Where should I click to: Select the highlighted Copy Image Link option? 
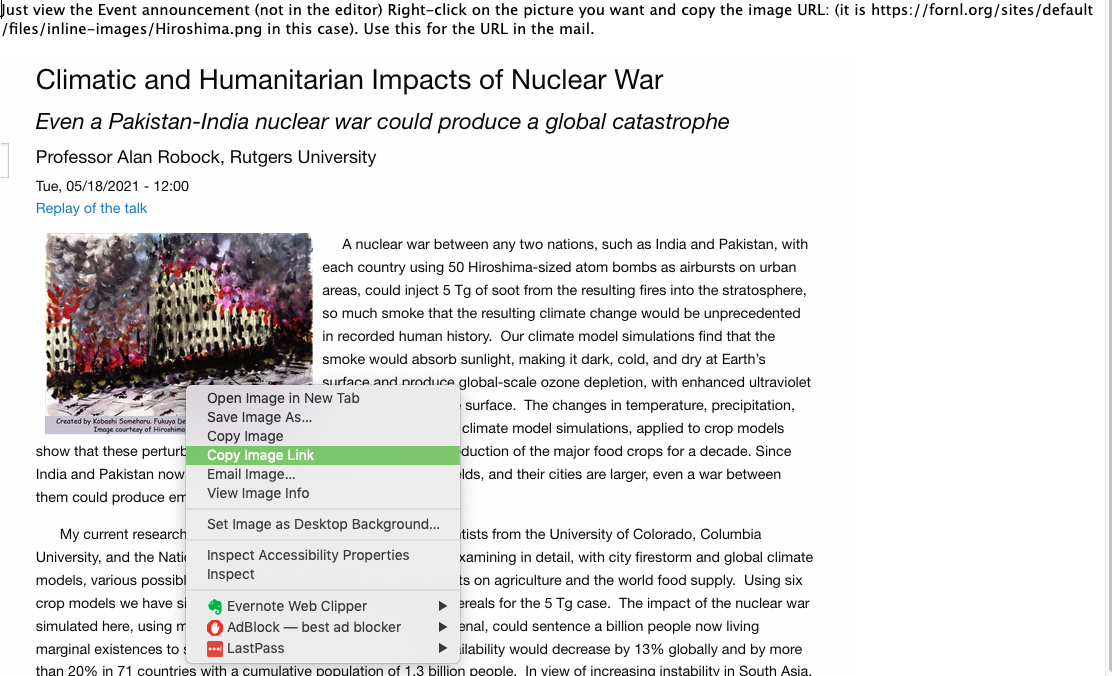[260, 455]
